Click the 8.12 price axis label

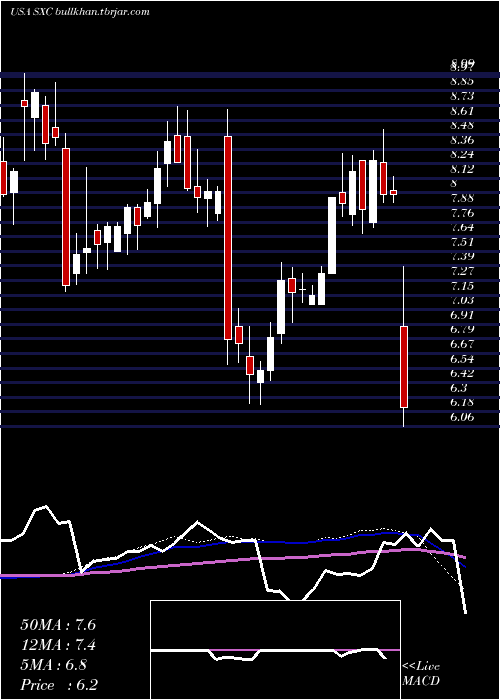462,169
